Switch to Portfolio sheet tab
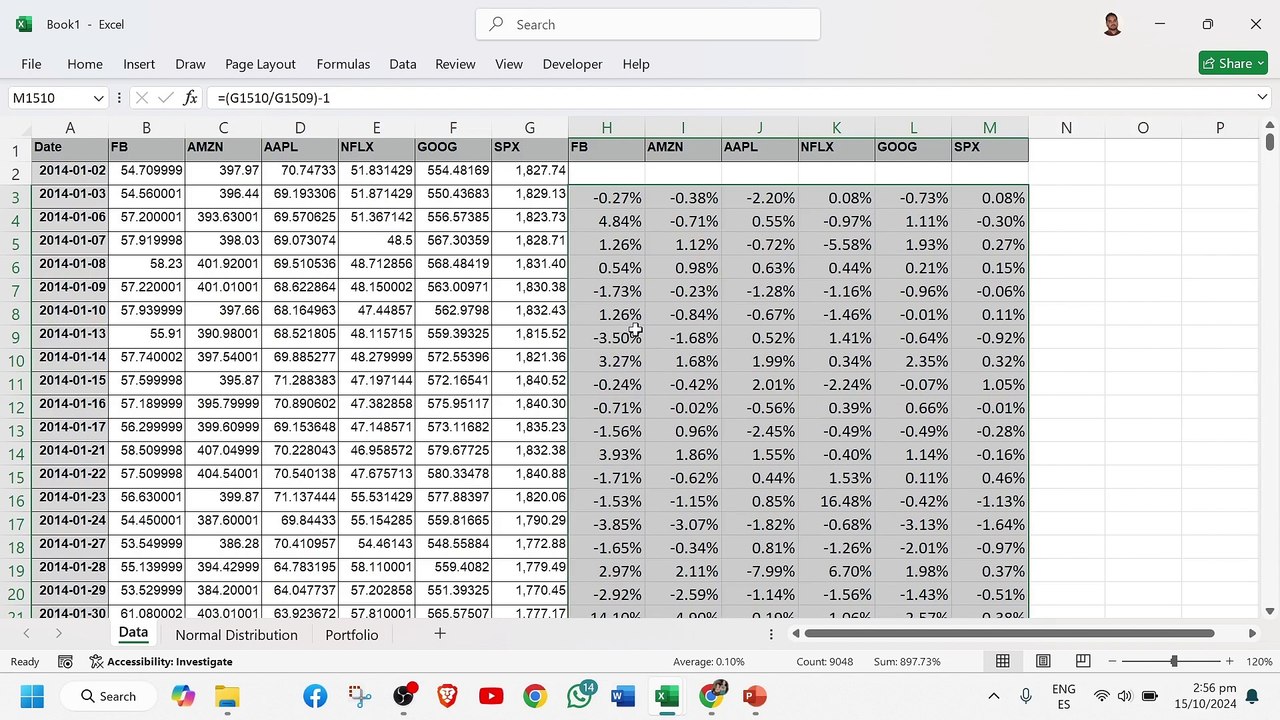This screenshot has height=720, width=1280. (x=351, y=635)
